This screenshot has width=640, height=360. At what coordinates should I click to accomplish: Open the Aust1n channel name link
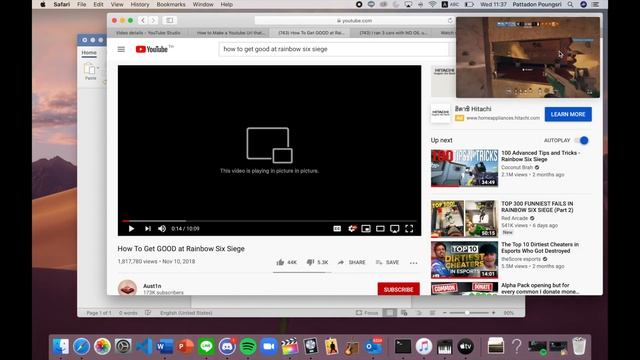pyautogui.click(x=152, y=286)
